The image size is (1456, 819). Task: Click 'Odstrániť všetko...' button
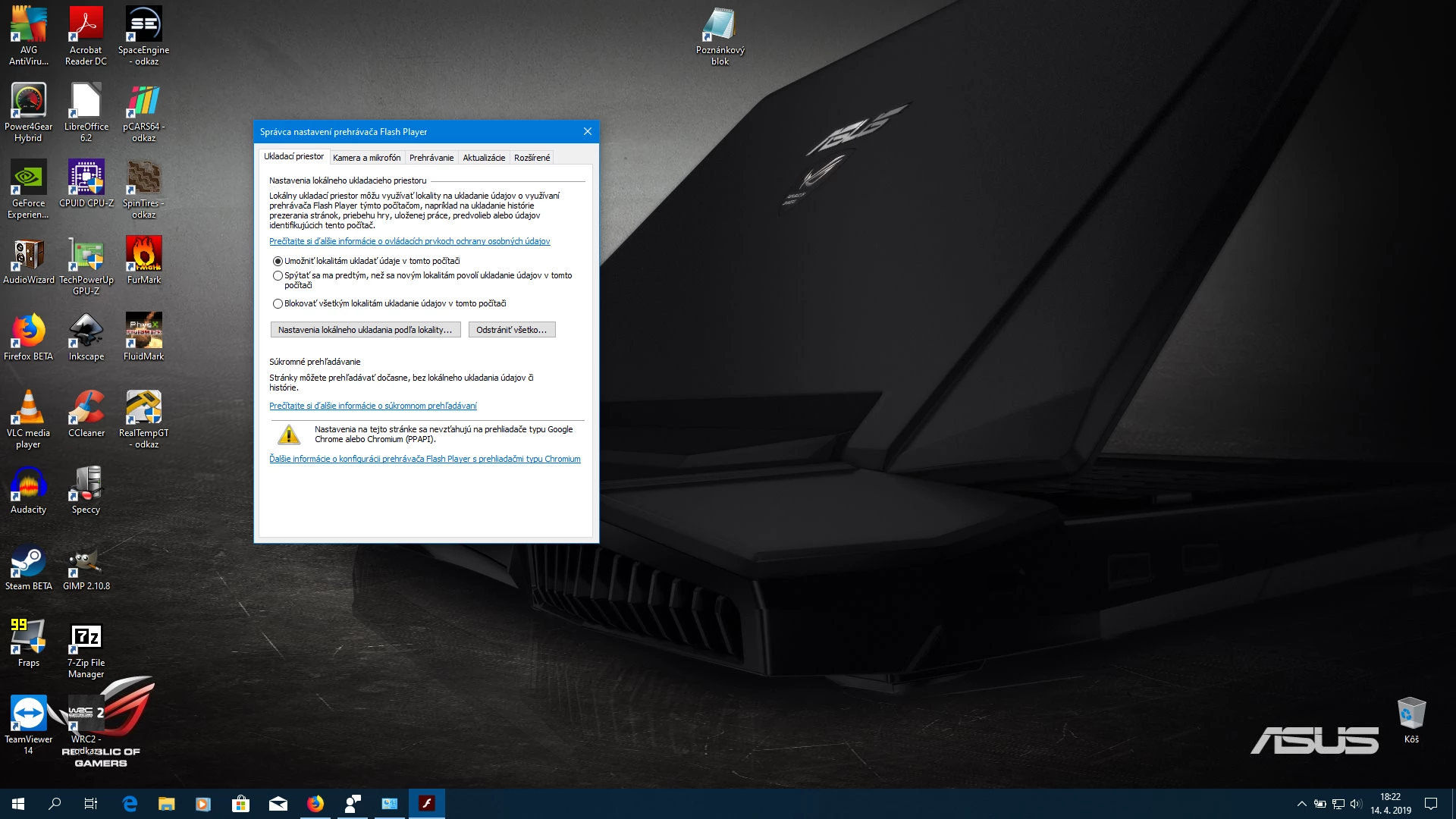click(x=512, y=330)
